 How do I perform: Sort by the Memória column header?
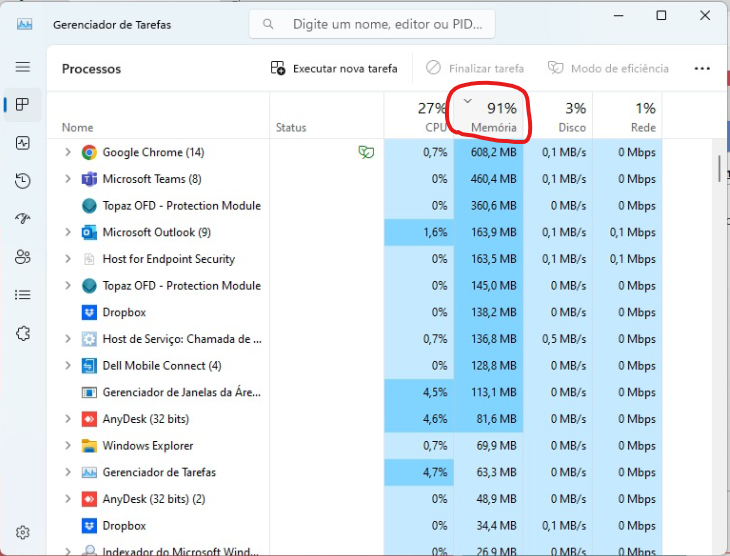tap(488, 115)
